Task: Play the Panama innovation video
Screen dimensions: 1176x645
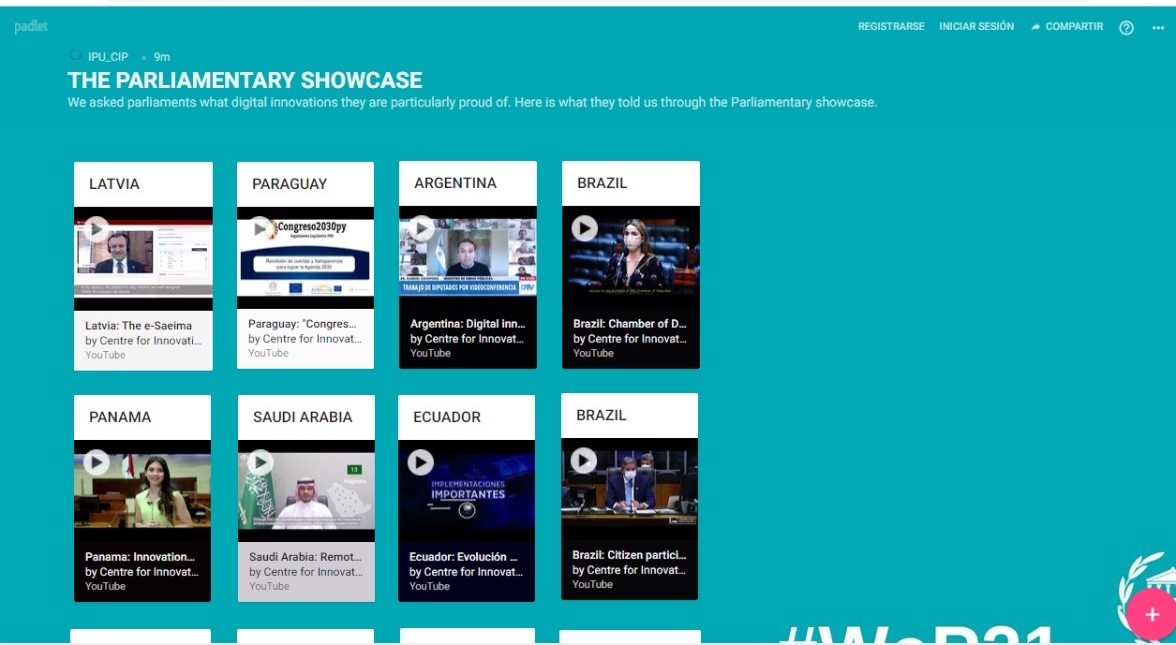Action: [x=96, y=462]
